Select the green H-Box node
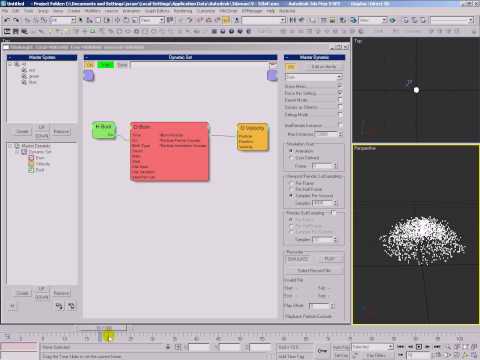The image size is (480, 360). click(104, 130)
